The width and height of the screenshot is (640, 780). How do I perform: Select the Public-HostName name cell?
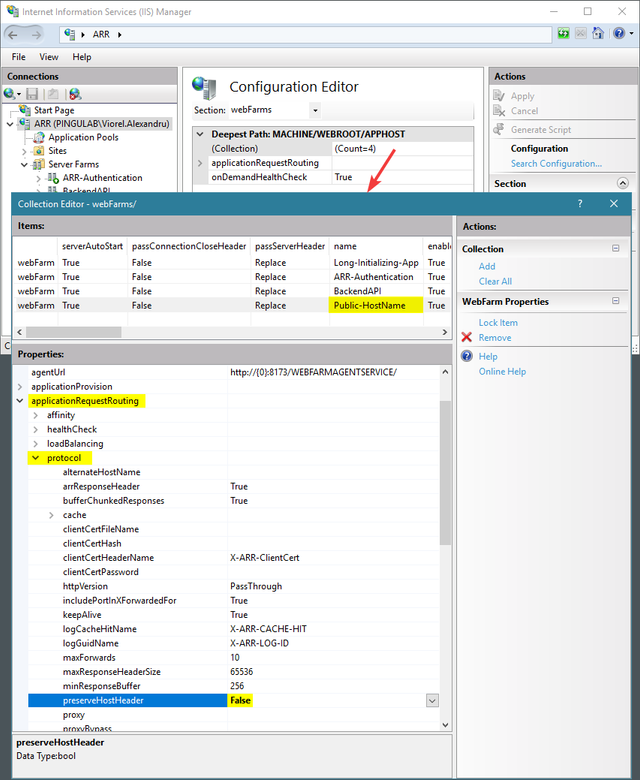point(375,305)
